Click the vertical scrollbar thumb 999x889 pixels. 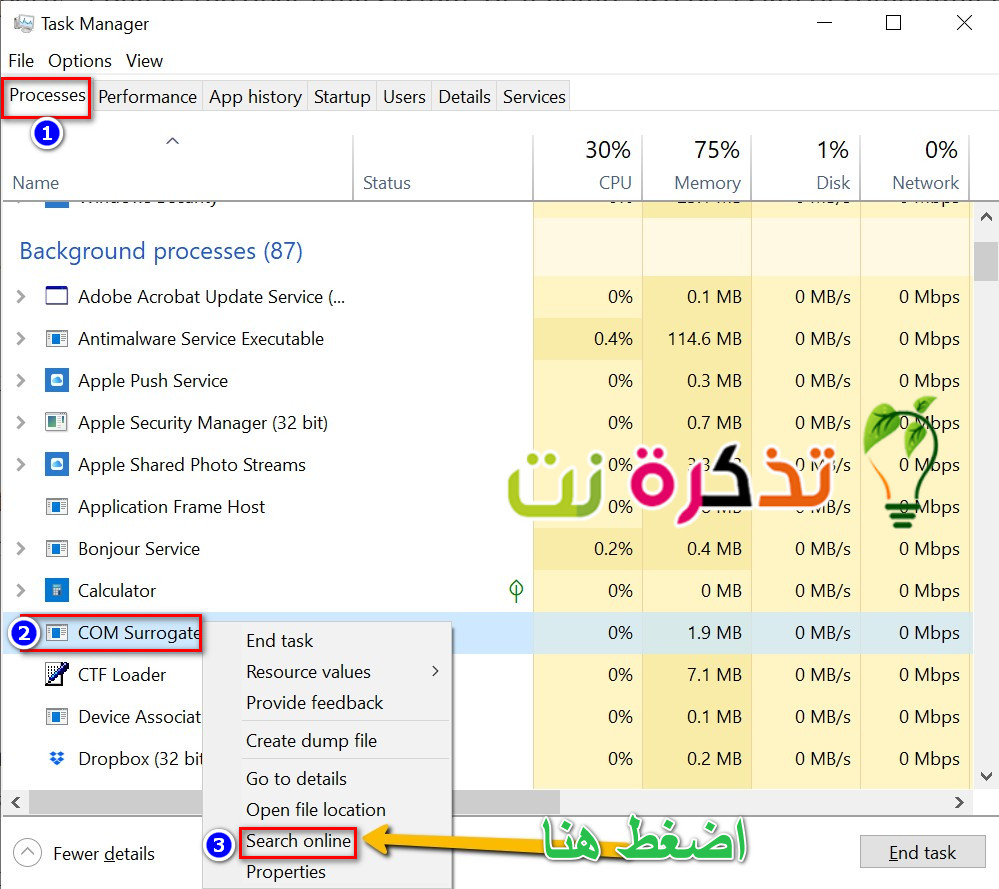point(986,261)
